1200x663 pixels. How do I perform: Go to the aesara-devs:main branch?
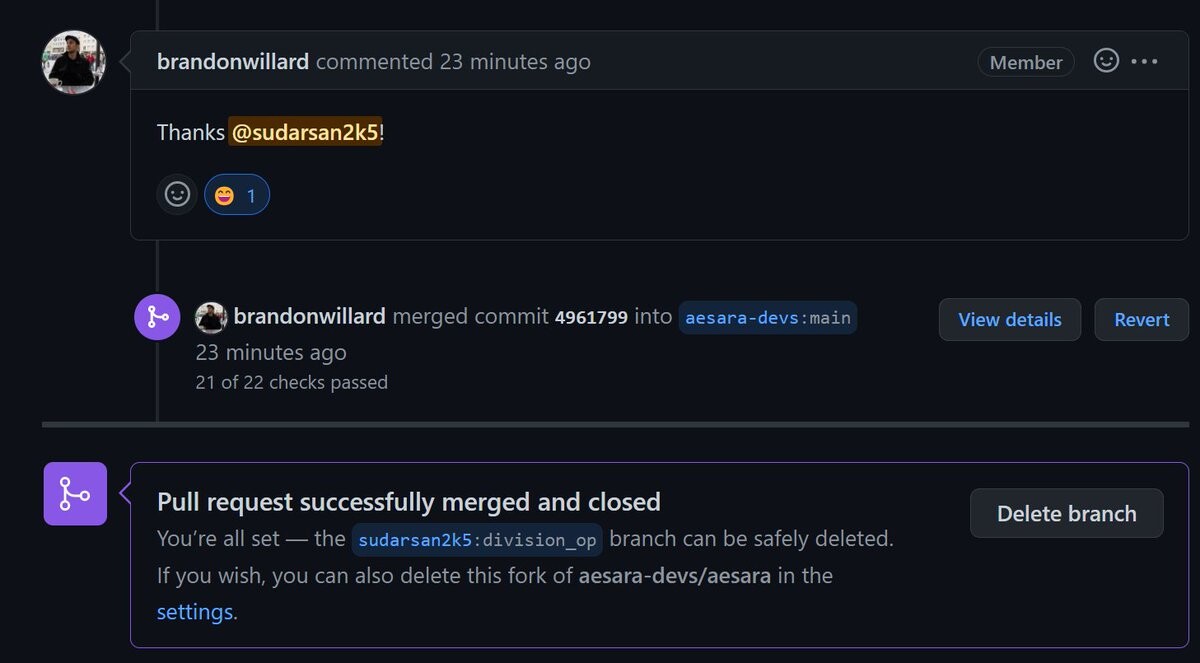click(768, 318)
